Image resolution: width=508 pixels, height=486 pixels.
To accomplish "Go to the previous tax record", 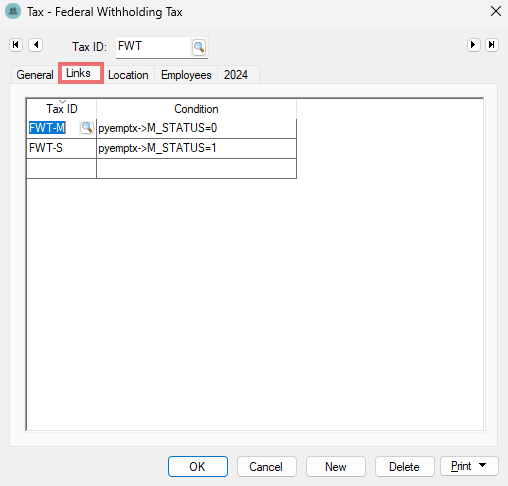I will [x=36, y=45].
